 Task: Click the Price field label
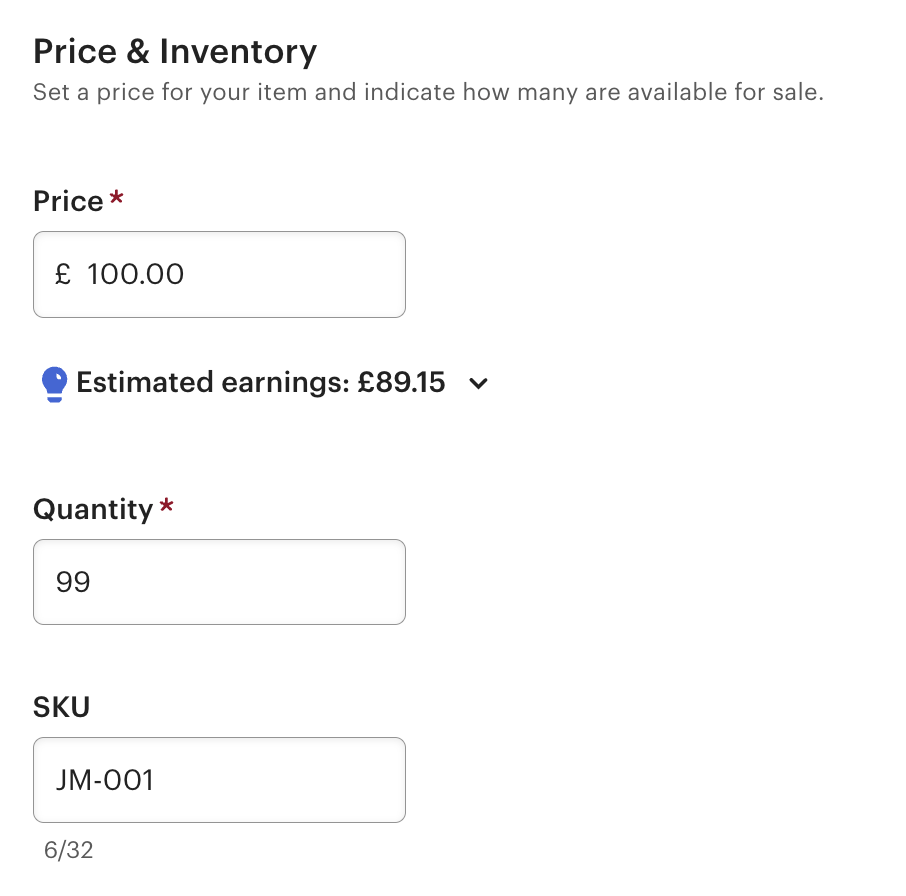pos(68,201)
